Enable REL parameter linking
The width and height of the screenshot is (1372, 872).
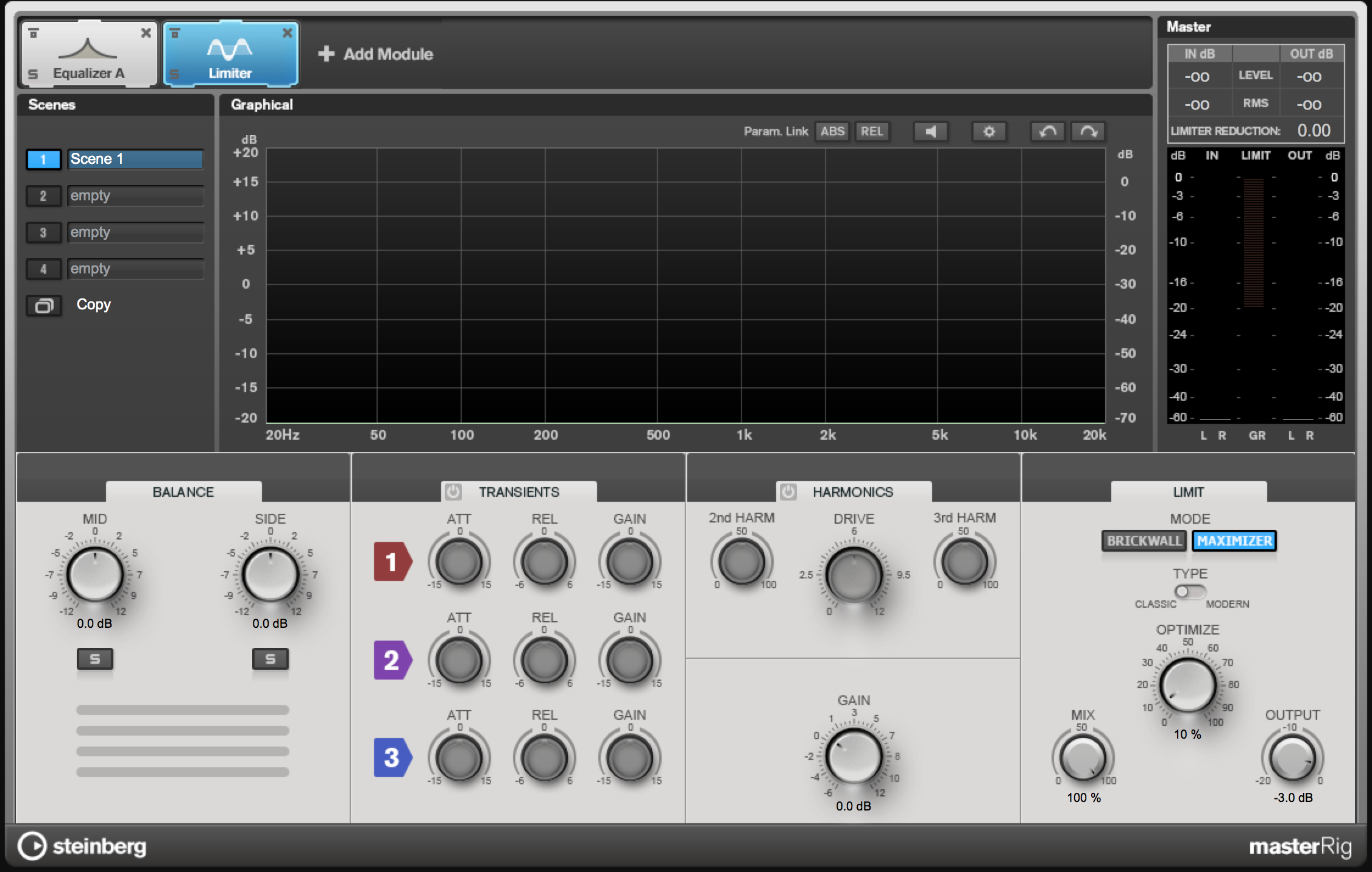tap(872, 131)
